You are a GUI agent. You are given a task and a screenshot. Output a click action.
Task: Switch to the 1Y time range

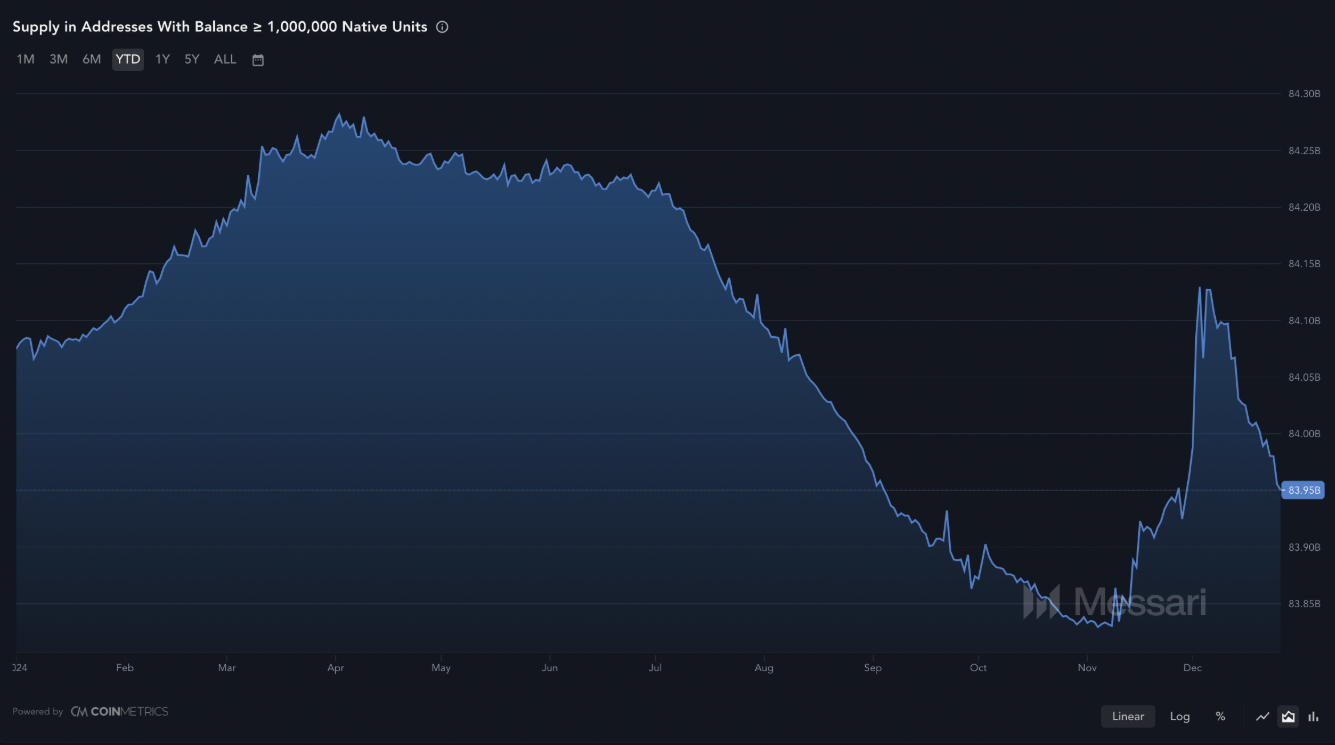pos(162,59)
